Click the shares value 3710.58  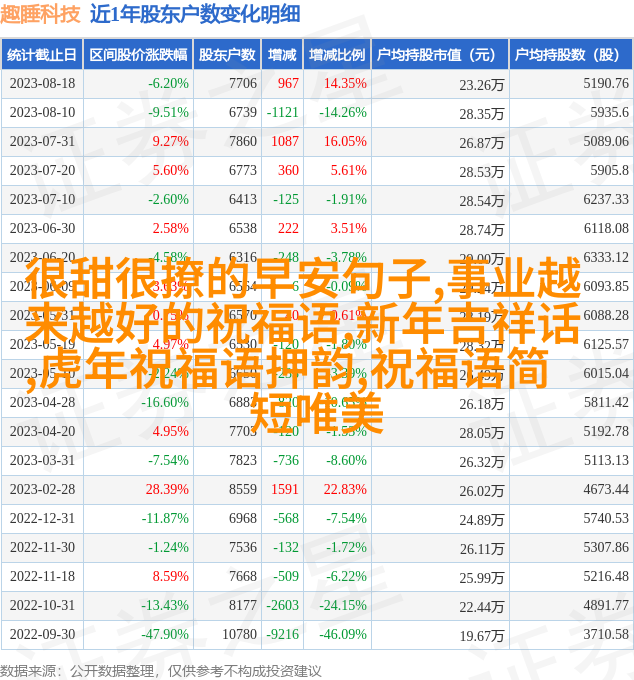(x=606, y=634)
